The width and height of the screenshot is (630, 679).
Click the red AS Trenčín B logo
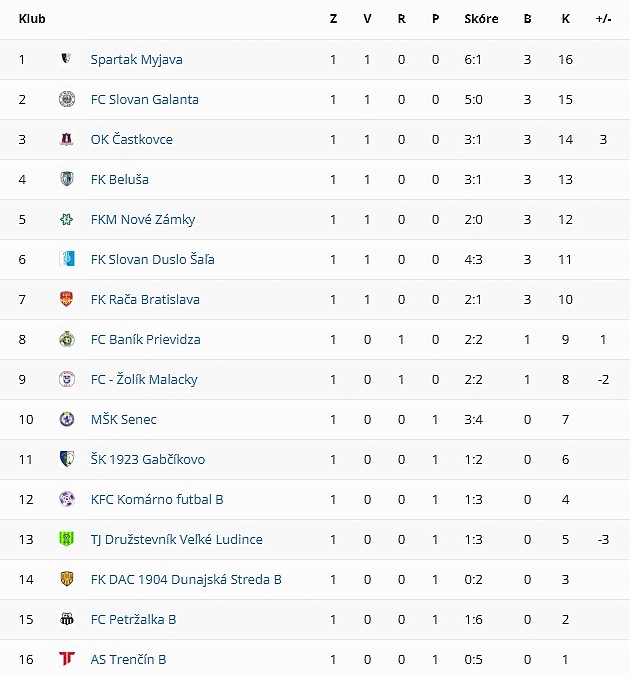coord(66,659)
